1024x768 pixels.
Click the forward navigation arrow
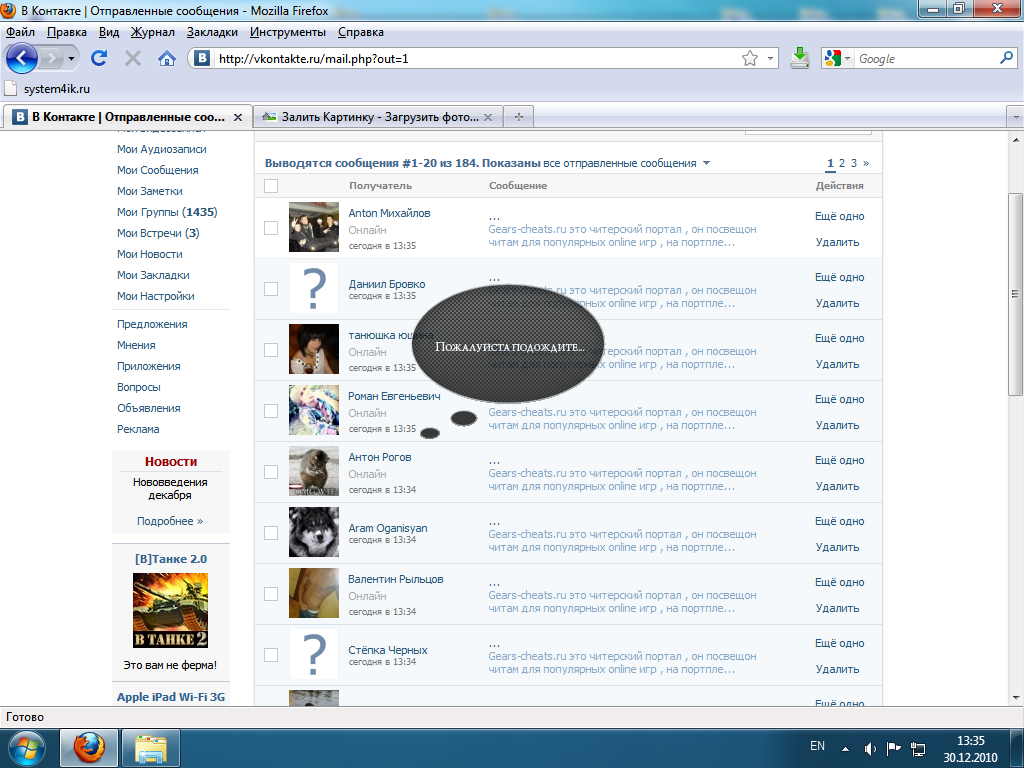click(x=51, y=59)
